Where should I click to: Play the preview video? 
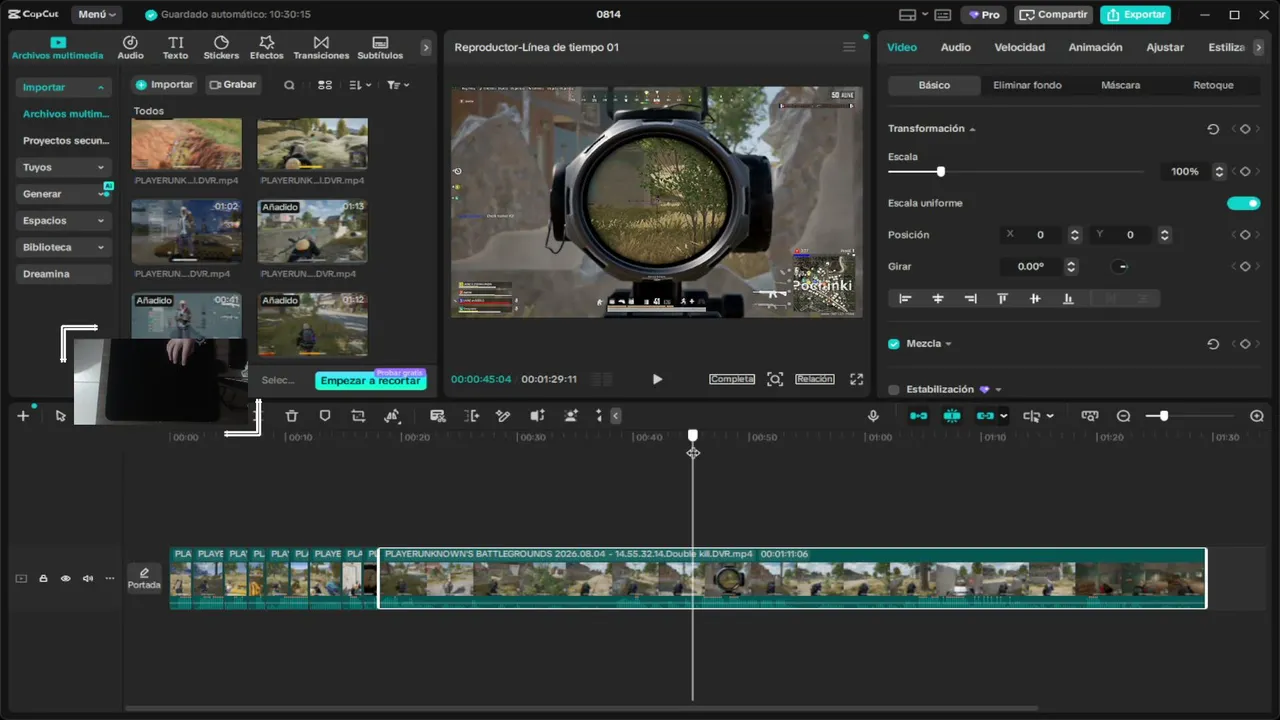coord(657,379)
